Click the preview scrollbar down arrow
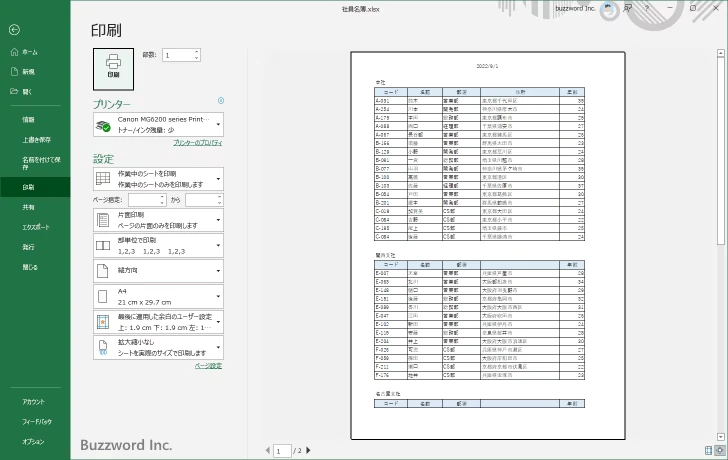The width and height of the screenshot is (728, 460). pyautogui.click(x=721, y=437)
